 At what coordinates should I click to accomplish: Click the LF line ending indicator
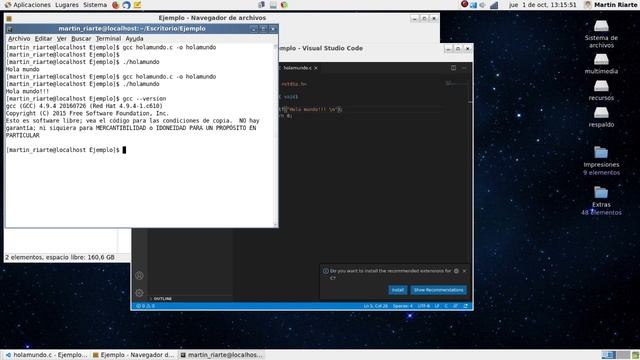pyautogui.click(x=437, y=306)
